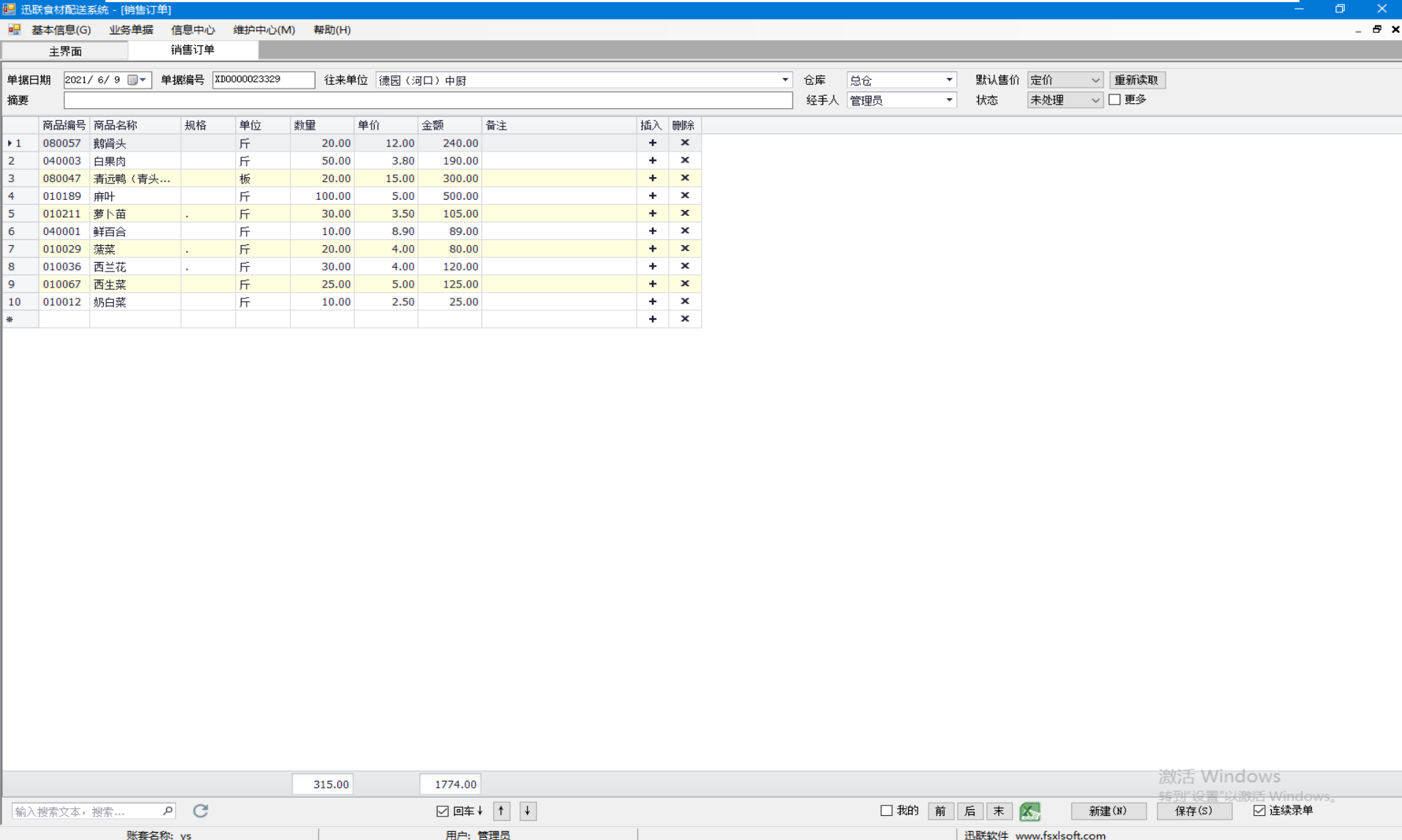This screenshot has height=840, width=1402.
Task: Click the Excel export icon
Action: [1030, 811]
